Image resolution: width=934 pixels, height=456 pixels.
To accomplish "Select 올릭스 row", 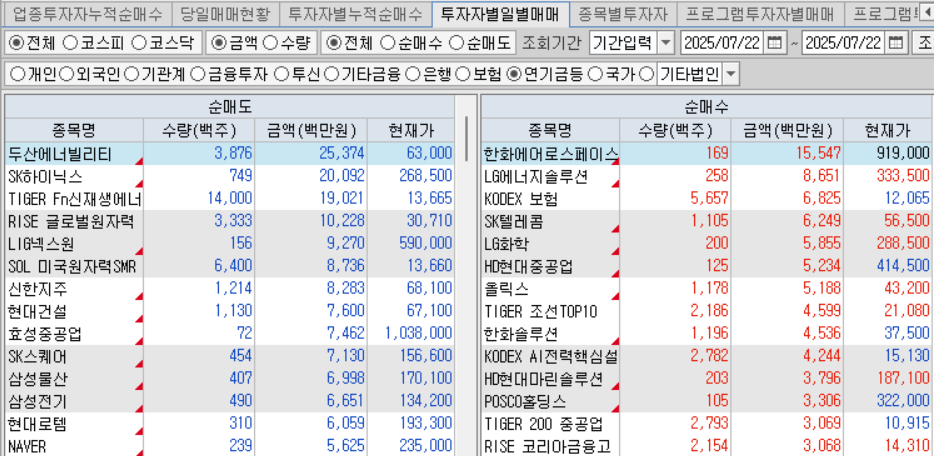I will pos(706,289).
